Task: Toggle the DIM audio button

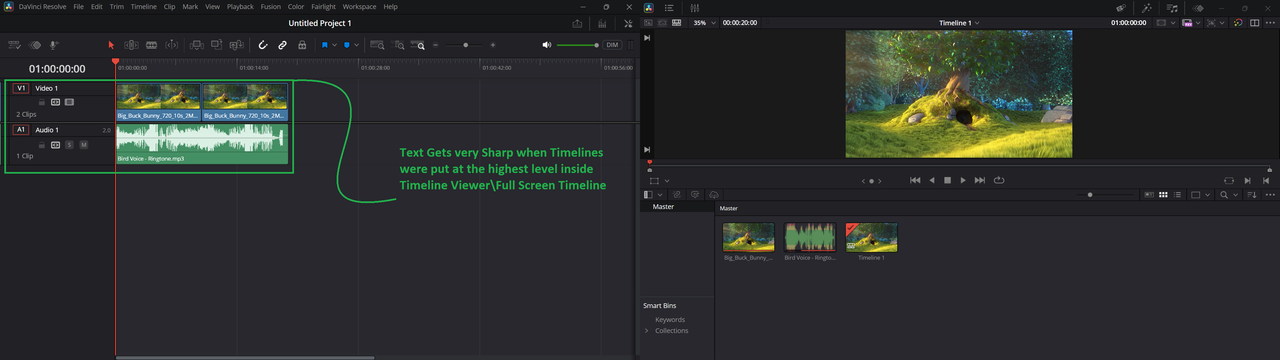Action: click(612, 45)
